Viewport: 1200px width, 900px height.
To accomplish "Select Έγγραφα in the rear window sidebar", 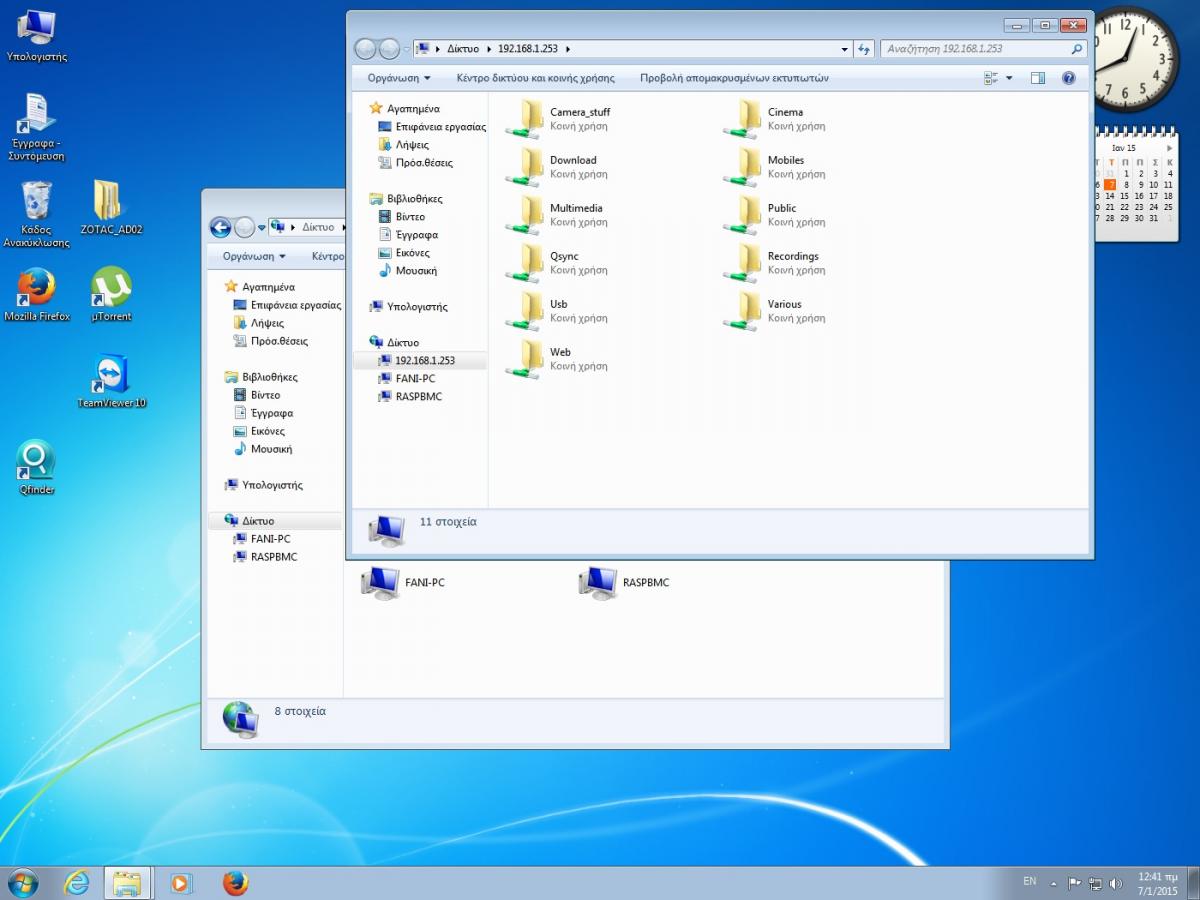I will tap(264, 413).
